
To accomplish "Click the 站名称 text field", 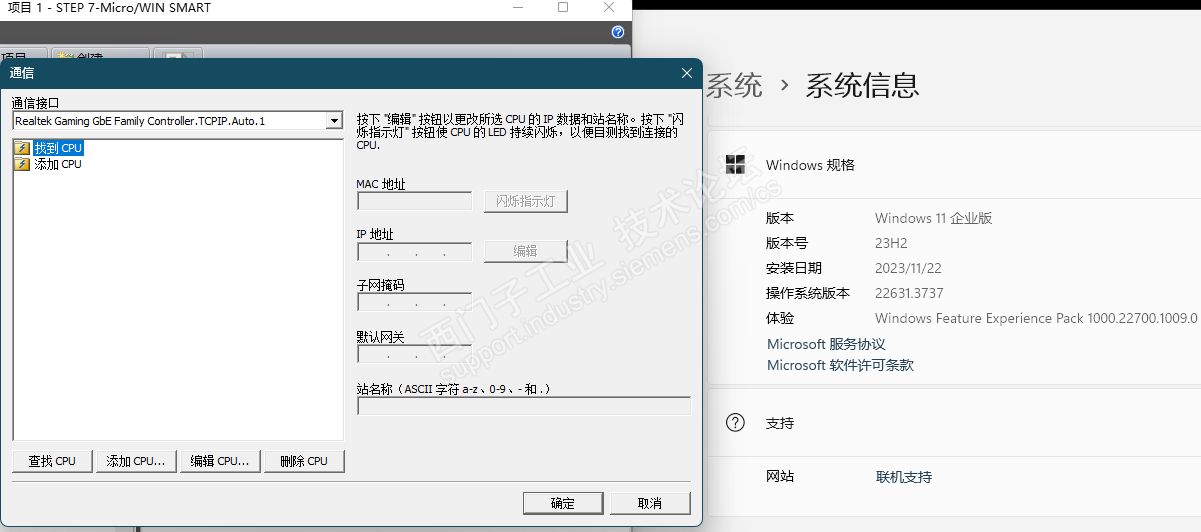I will point(524,406).
